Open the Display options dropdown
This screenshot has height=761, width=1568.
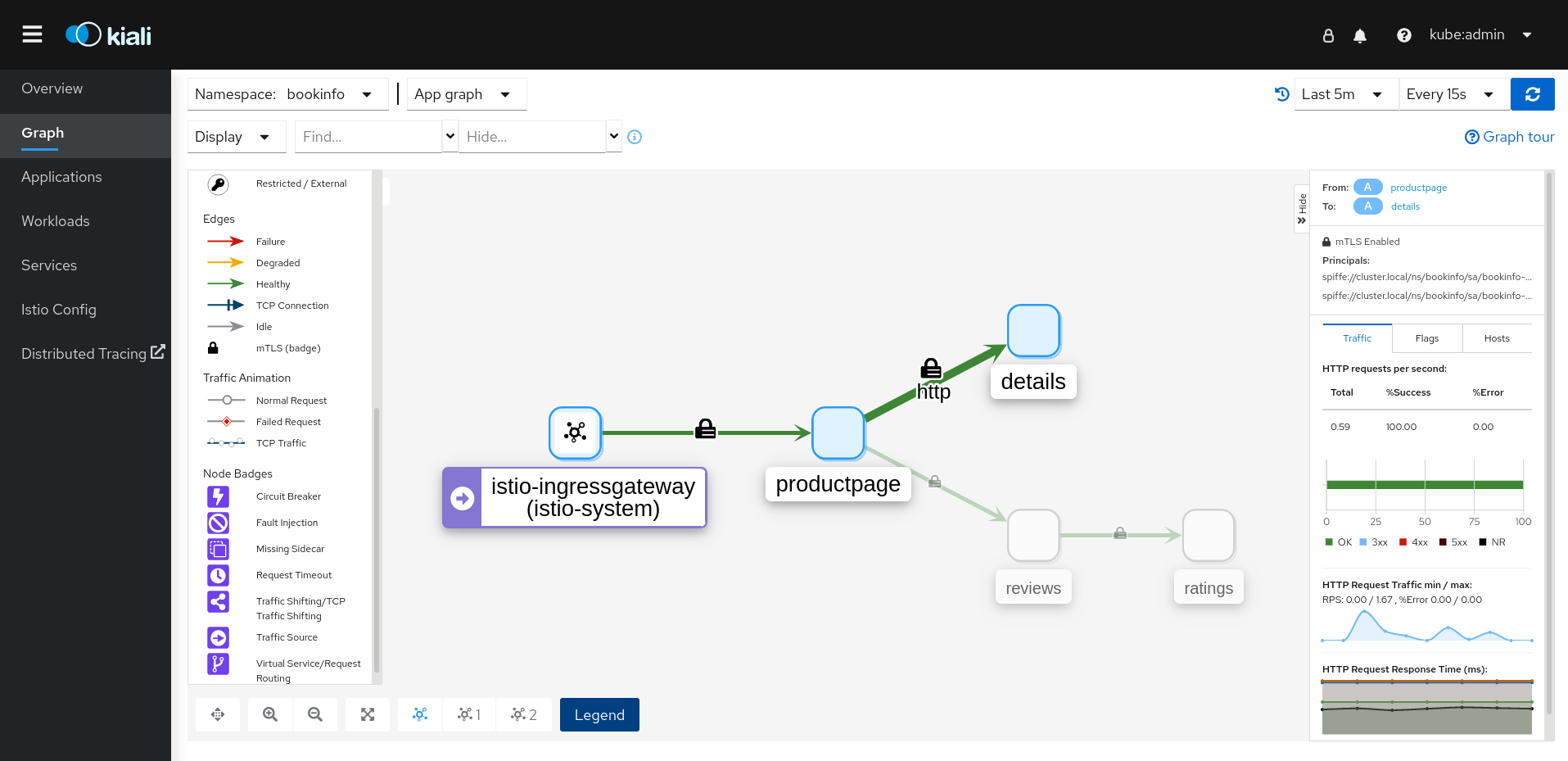pos(233,137)
